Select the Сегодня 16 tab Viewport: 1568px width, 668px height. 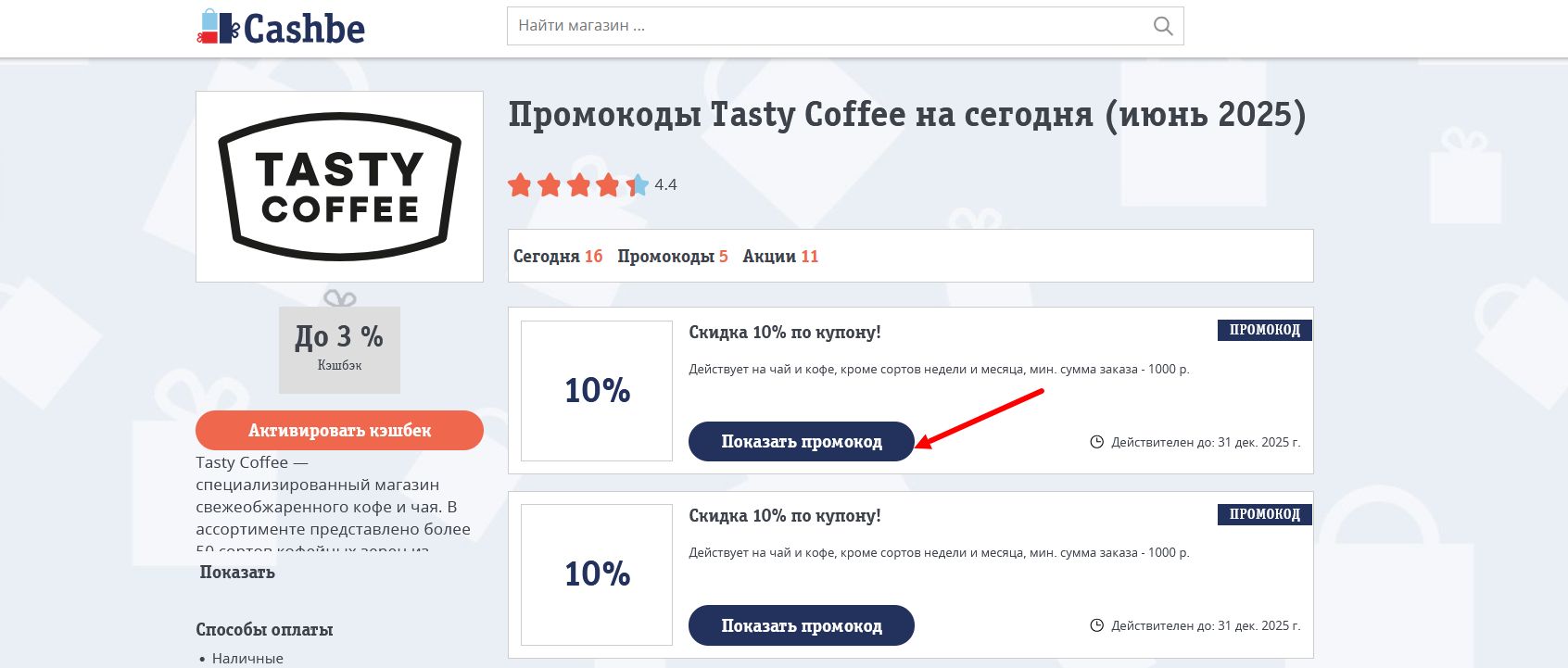[x=558, y=257]
